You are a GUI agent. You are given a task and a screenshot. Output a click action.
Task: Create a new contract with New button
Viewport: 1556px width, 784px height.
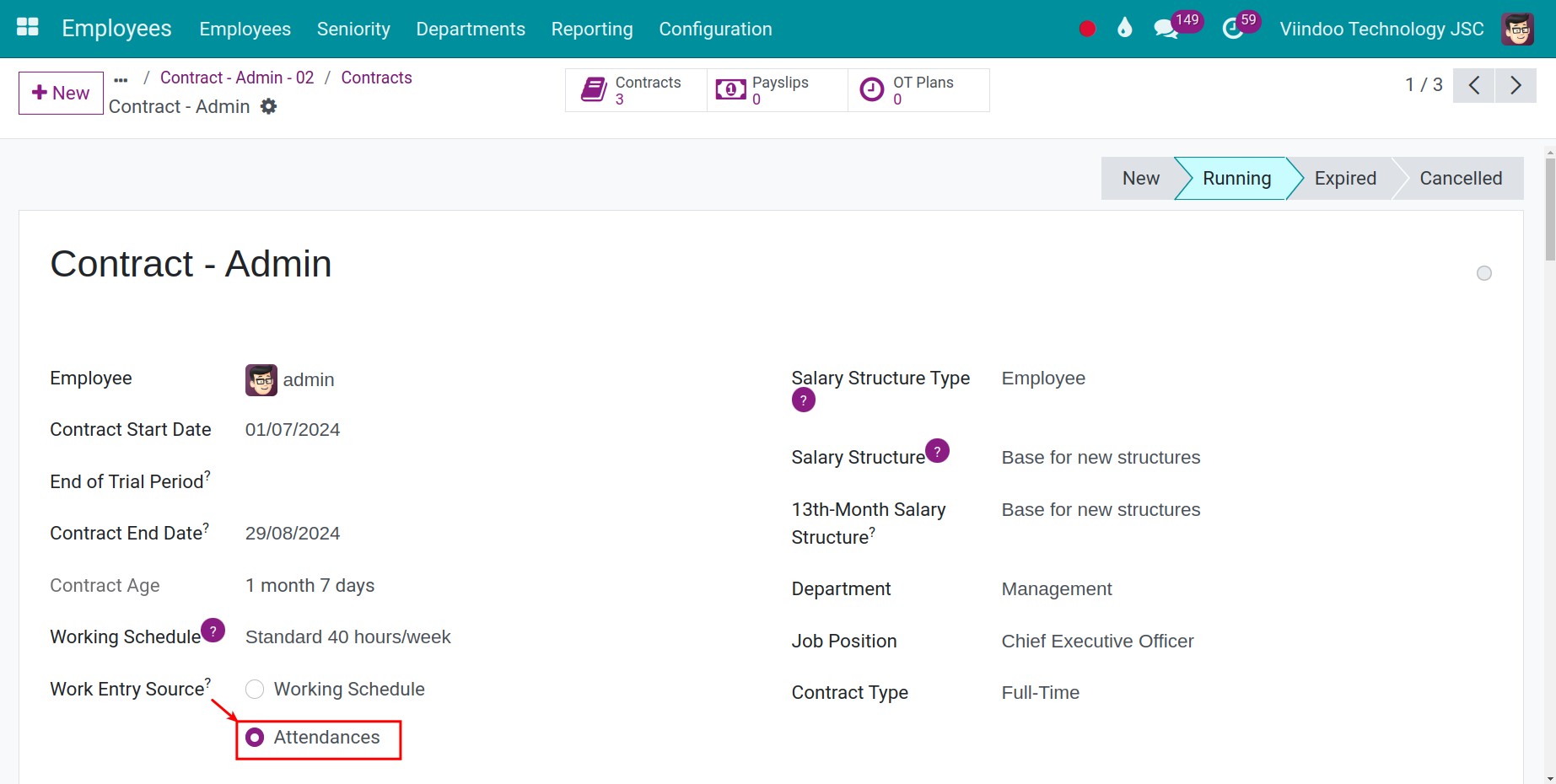[61, 93]
